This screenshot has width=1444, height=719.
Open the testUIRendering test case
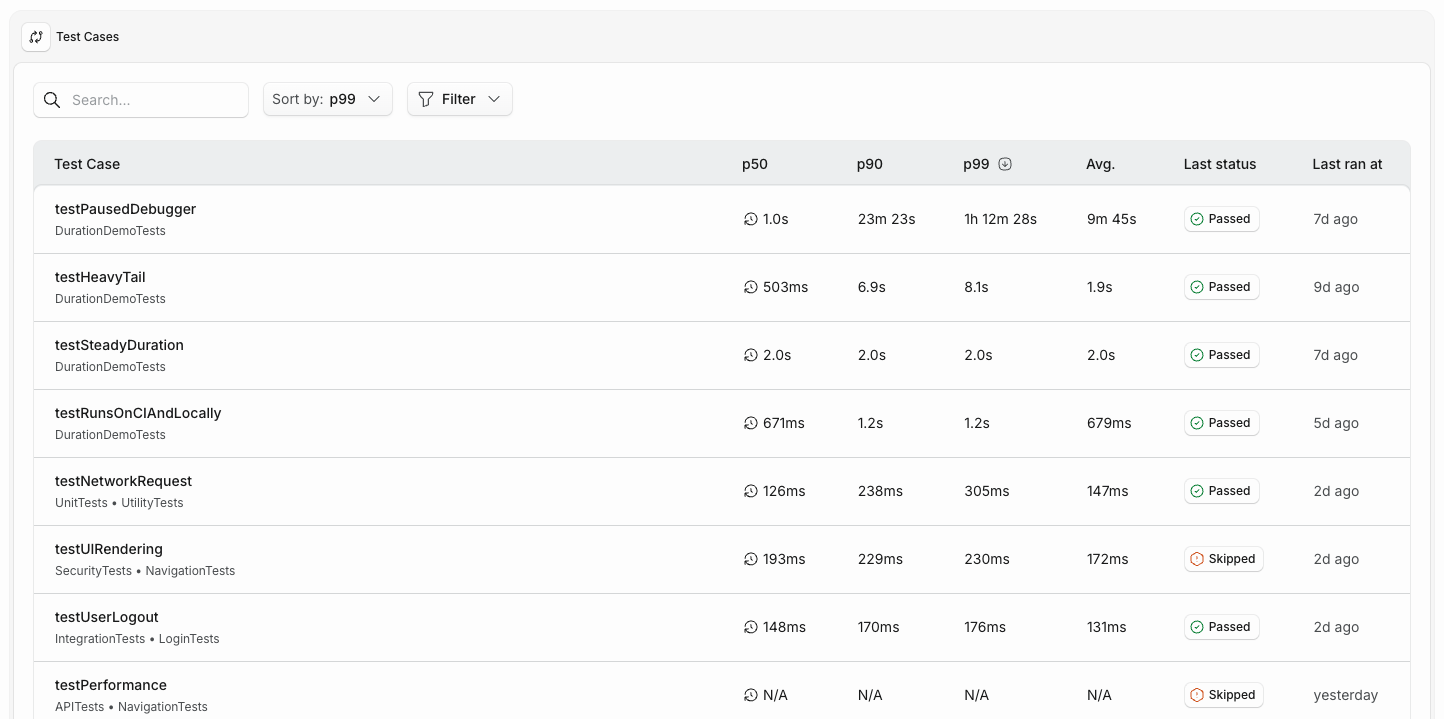coord(109,549)
